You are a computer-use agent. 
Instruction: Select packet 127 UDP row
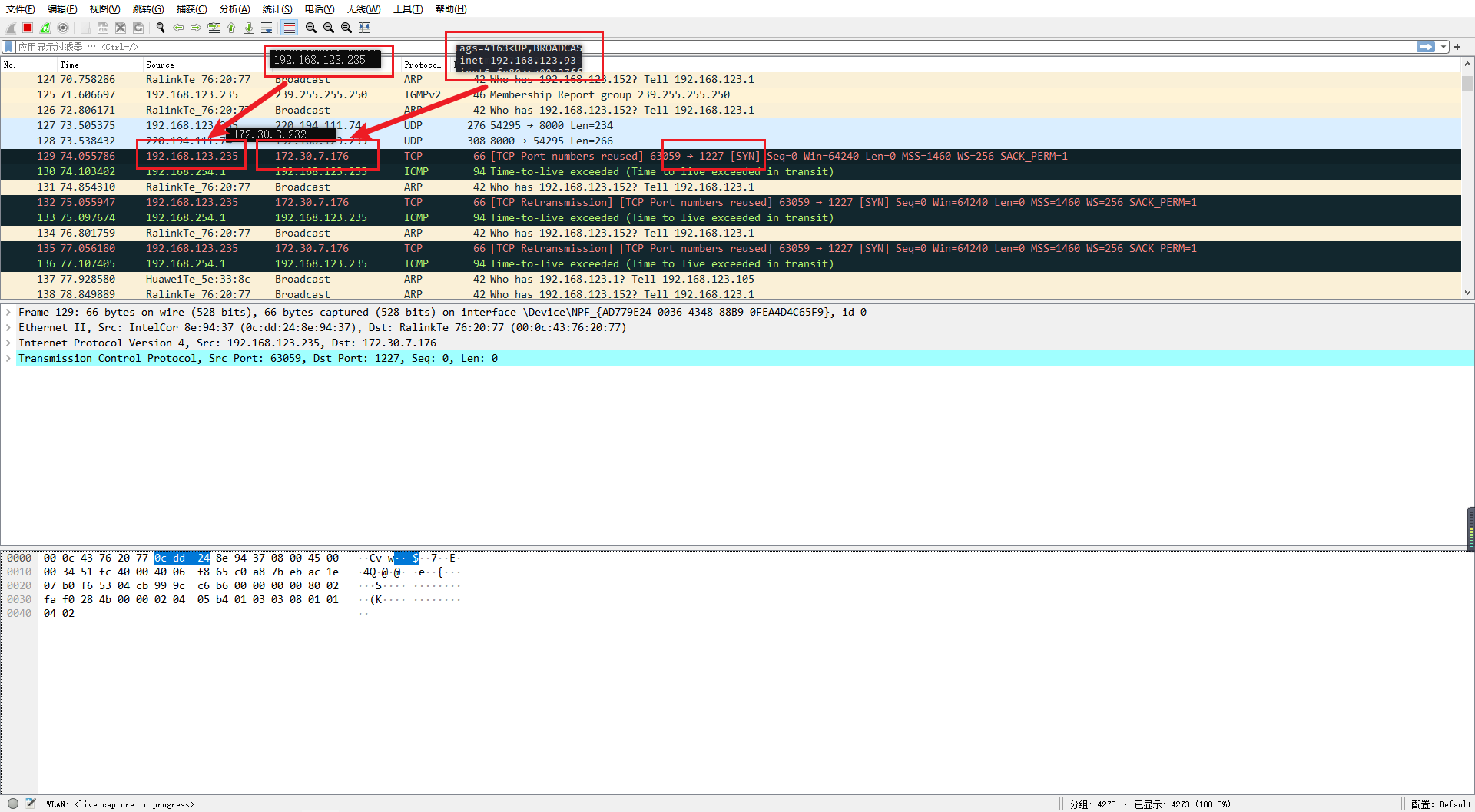[730, 125]
